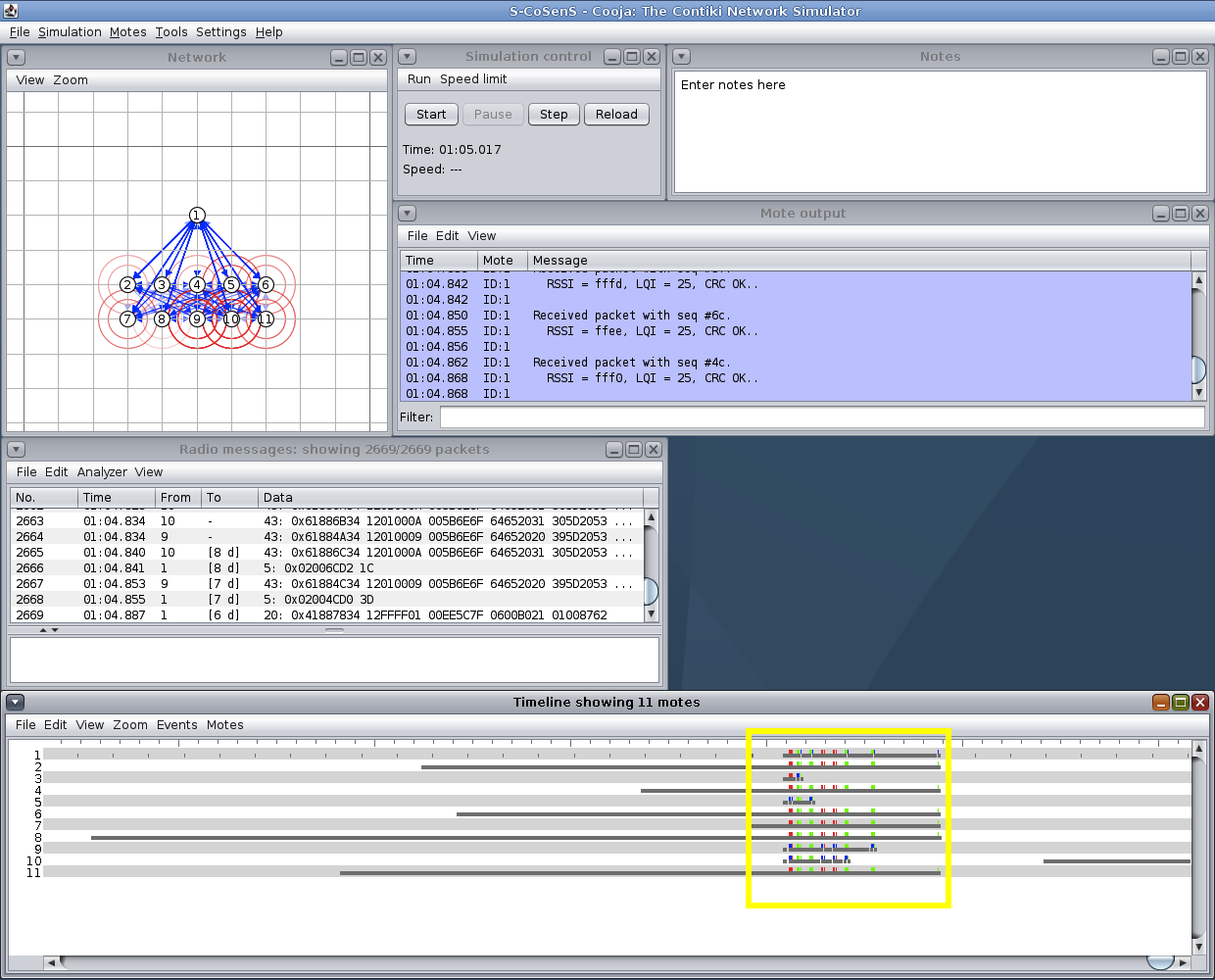The height and width of the screenshot is (980, 1215).
Task: Sort Mote output by Time column
Action: point(439,261)
